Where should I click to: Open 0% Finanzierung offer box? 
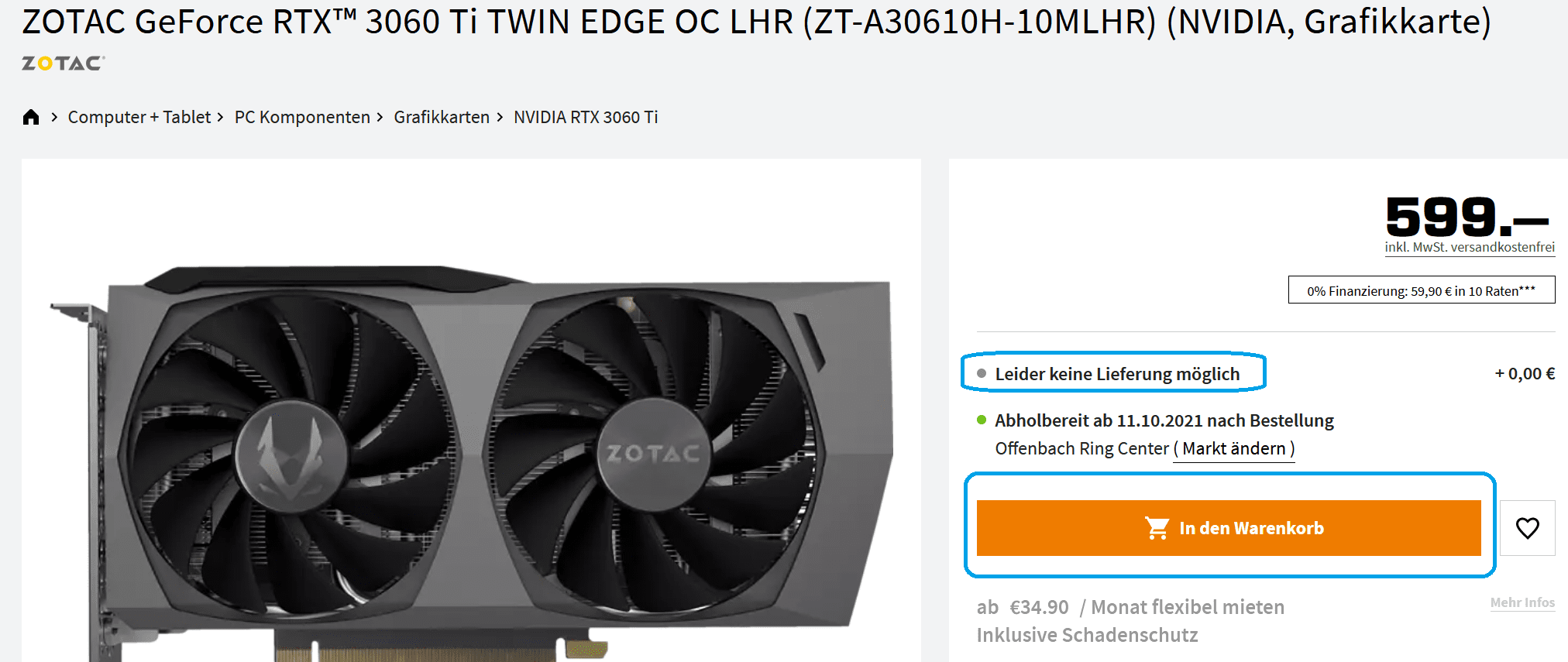click(x=1422, y=290)
